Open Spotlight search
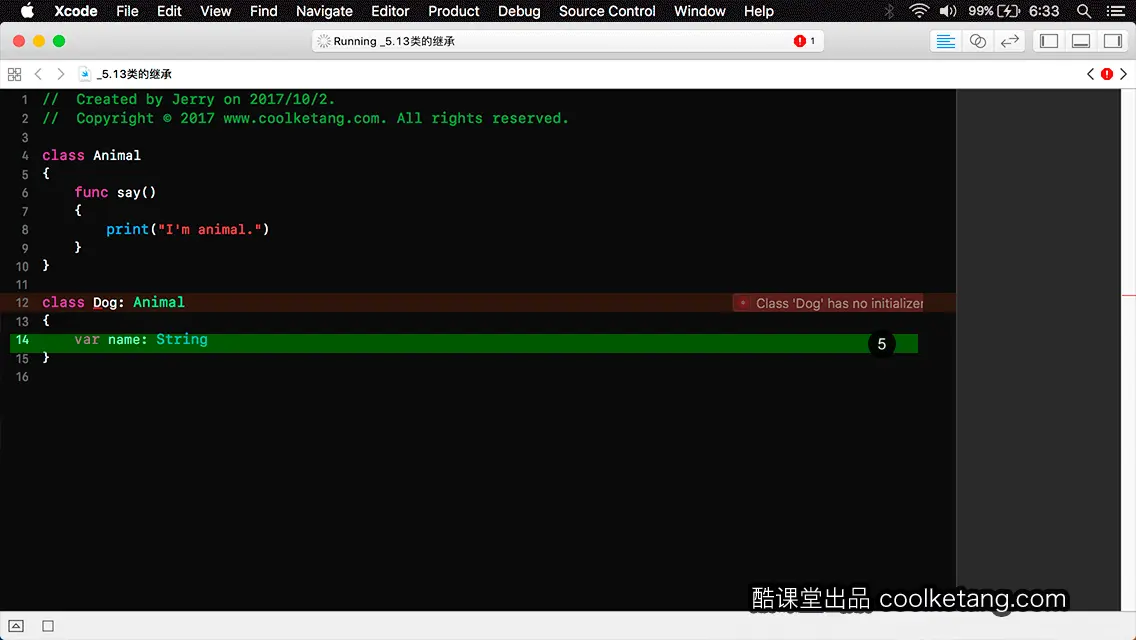 click(x=1084, y=11)
